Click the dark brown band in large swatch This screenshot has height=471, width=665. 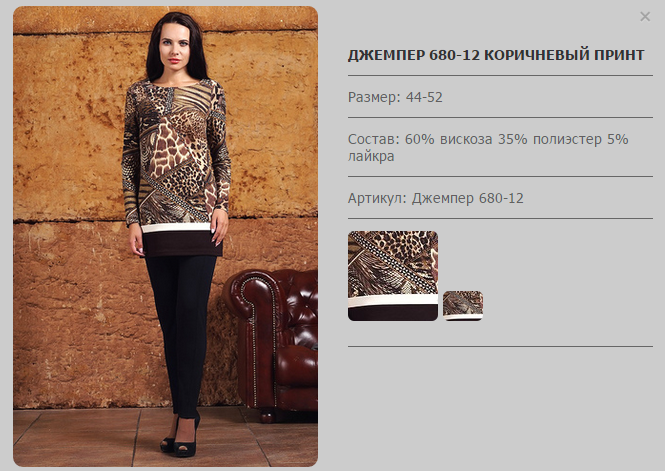393,313
